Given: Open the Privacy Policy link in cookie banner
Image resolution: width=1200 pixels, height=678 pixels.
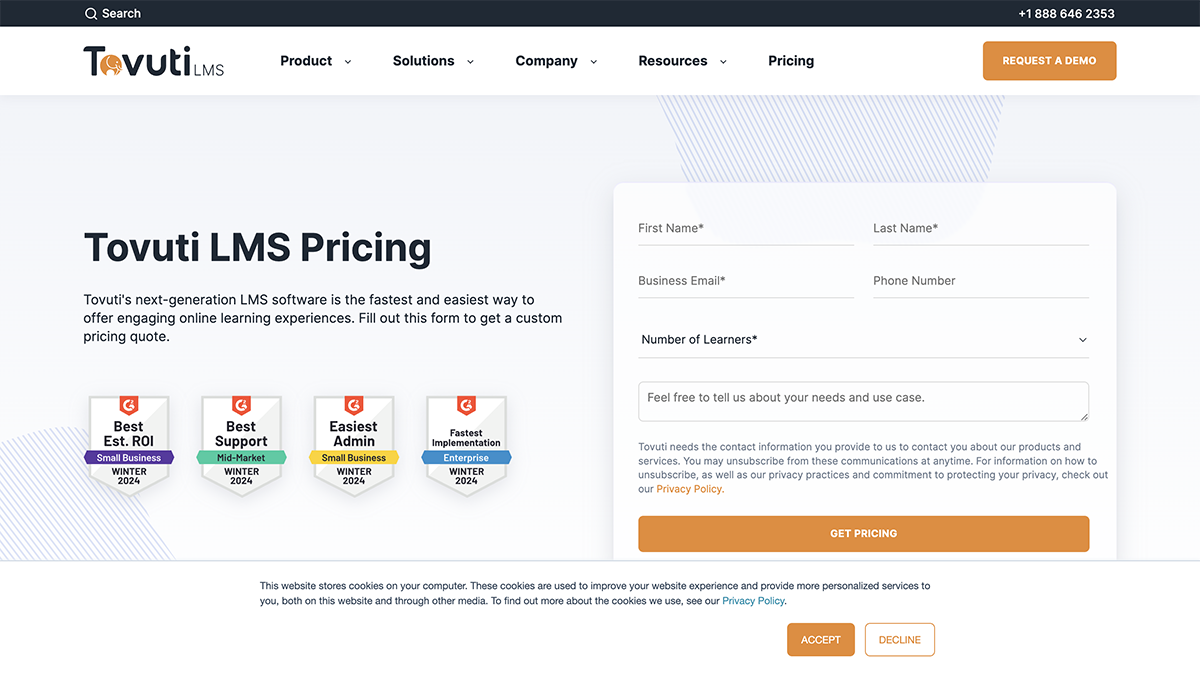Looking at the screenshot, I should [752, 601].
